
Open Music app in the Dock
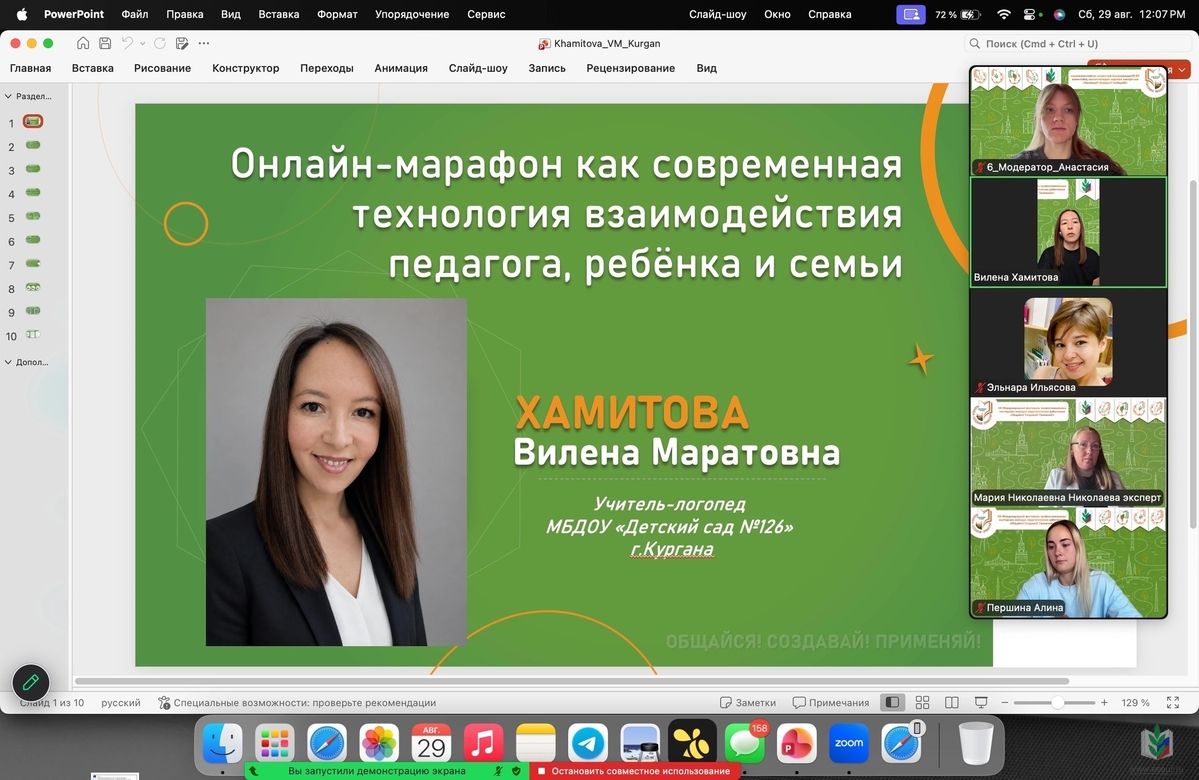(483, 743)
